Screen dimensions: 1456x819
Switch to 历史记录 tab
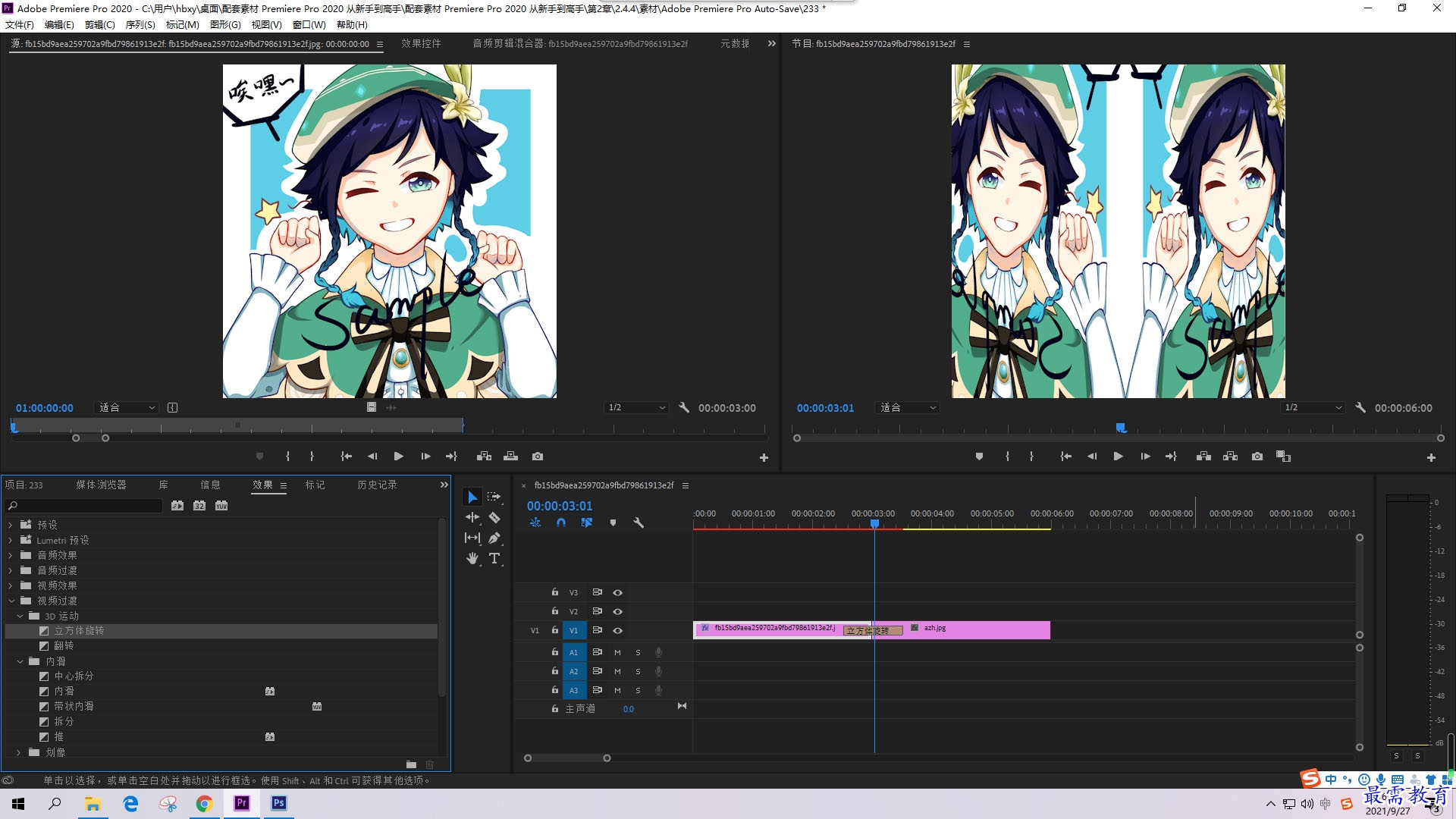pyautogui.click(x=377, y=485)
